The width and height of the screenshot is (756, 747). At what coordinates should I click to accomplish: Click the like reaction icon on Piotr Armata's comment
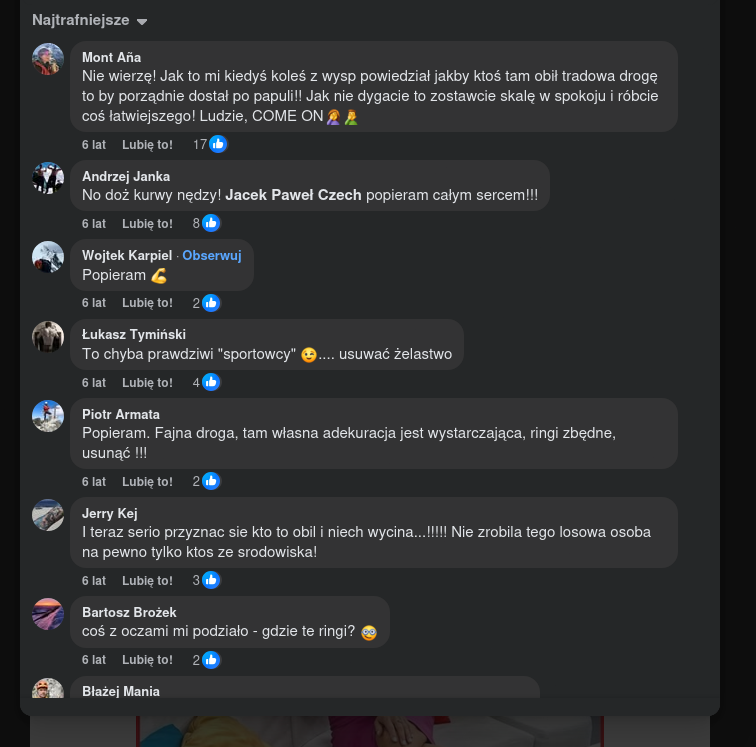pos(211,481)
